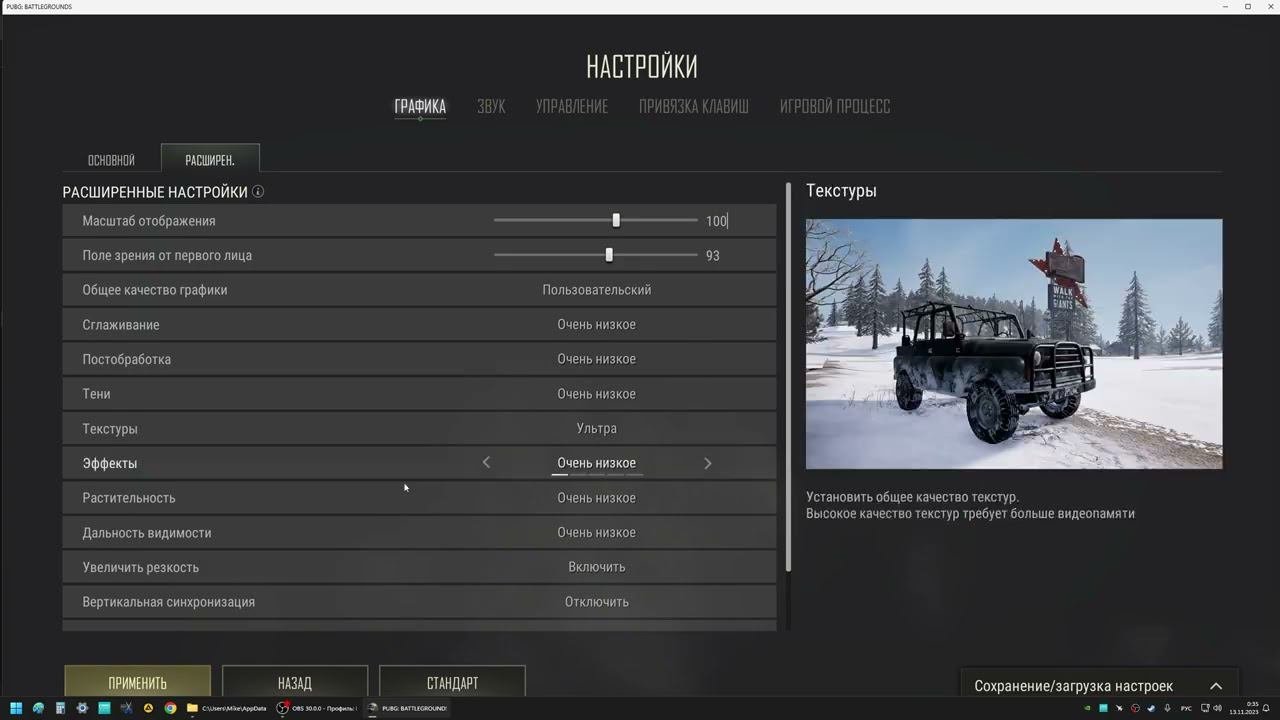Viewport: 1280px width, 720px height.
Task: Expand the Сохранение/загрузка настроек panel
Action: 1216,686
